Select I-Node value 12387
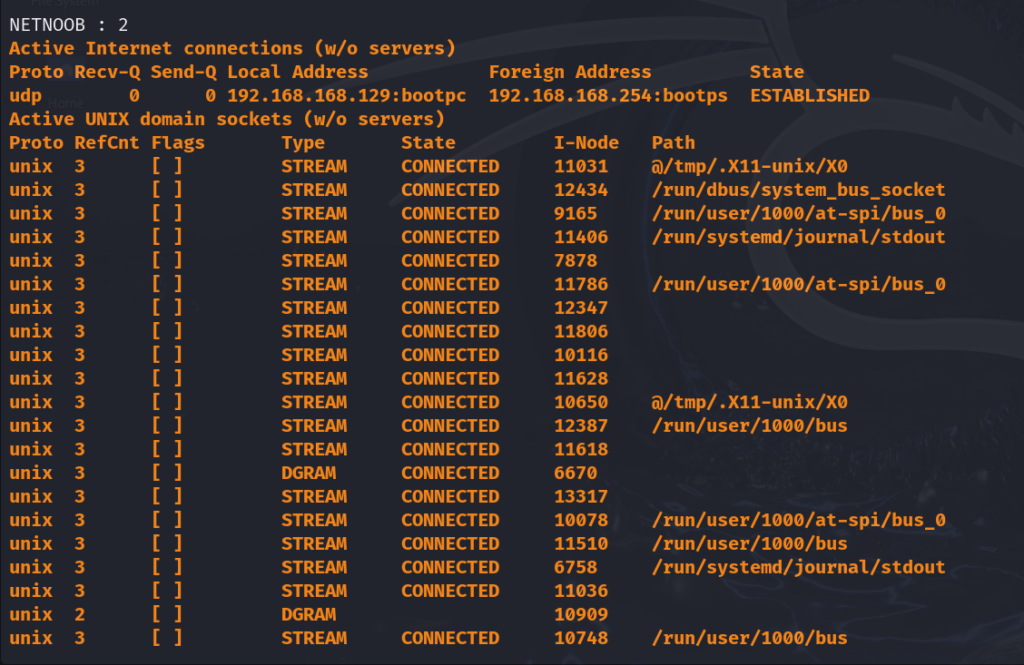Image resolution: width=1024 pixels, height=665 pixels. (x=581, y=425)
